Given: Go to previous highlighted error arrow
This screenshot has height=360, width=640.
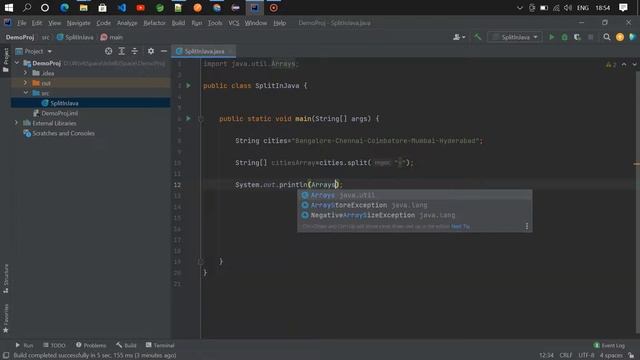Looking at the screenshot, I should [624, 64].
